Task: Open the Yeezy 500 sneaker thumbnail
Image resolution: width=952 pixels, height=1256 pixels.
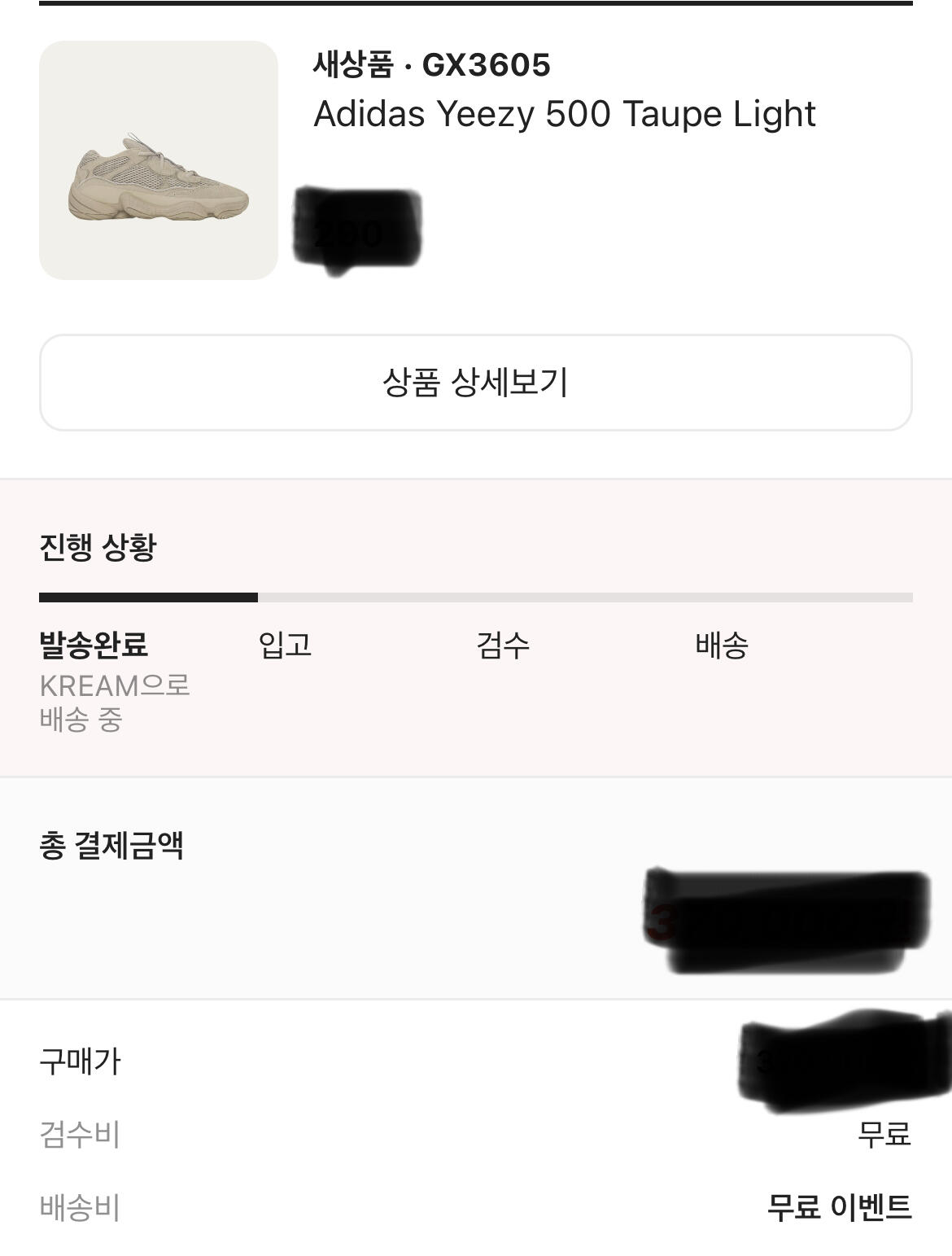Action: tap(159, 160)
